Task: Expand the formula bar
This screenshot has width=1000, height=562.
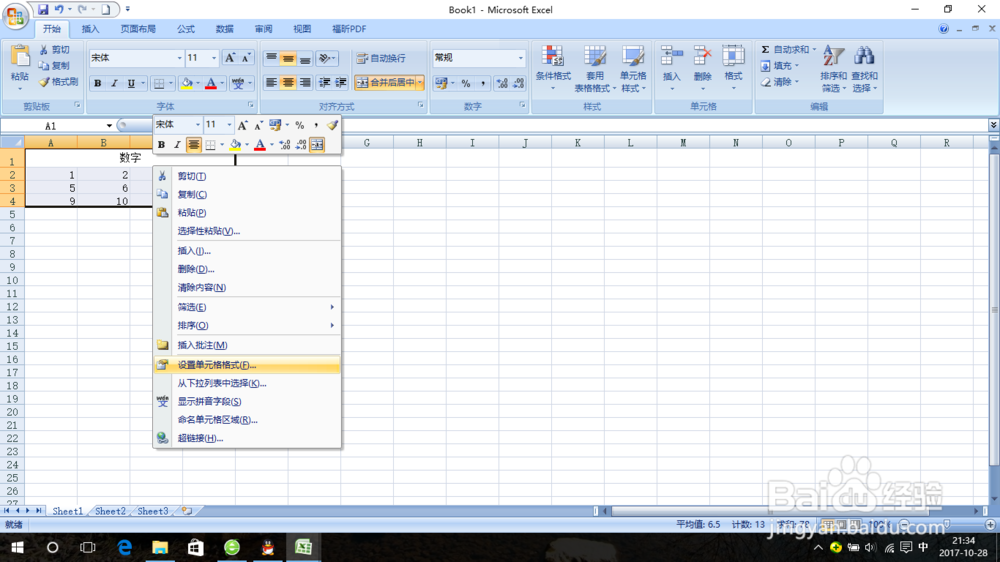Action: [x=993, y=125]
